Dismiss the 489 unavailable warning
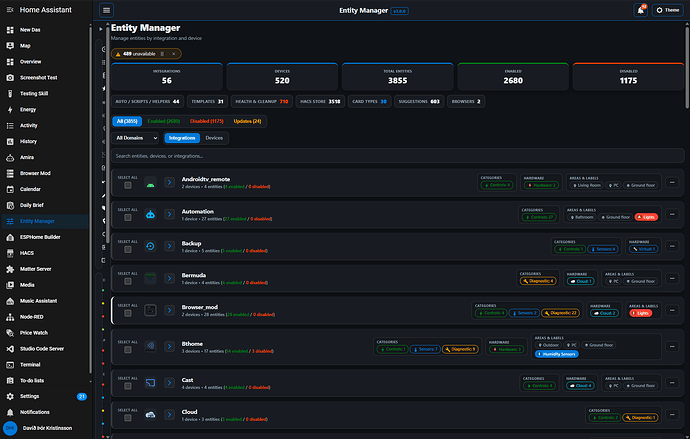This screenshot has width=690, height=439. pos(174,54)
